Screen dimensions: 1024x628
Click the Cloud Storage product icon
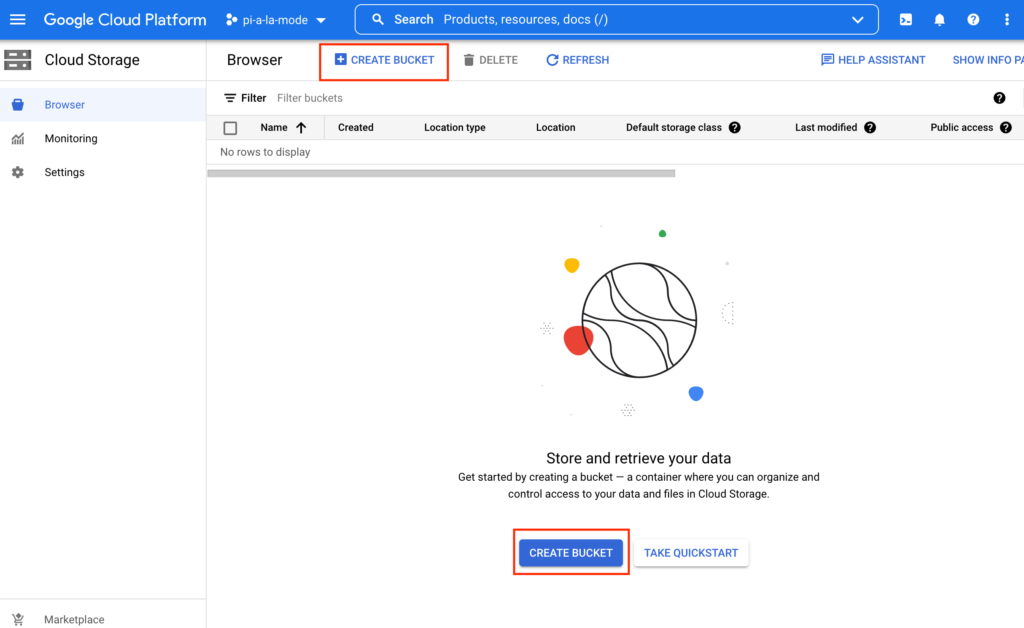point(18,60)
